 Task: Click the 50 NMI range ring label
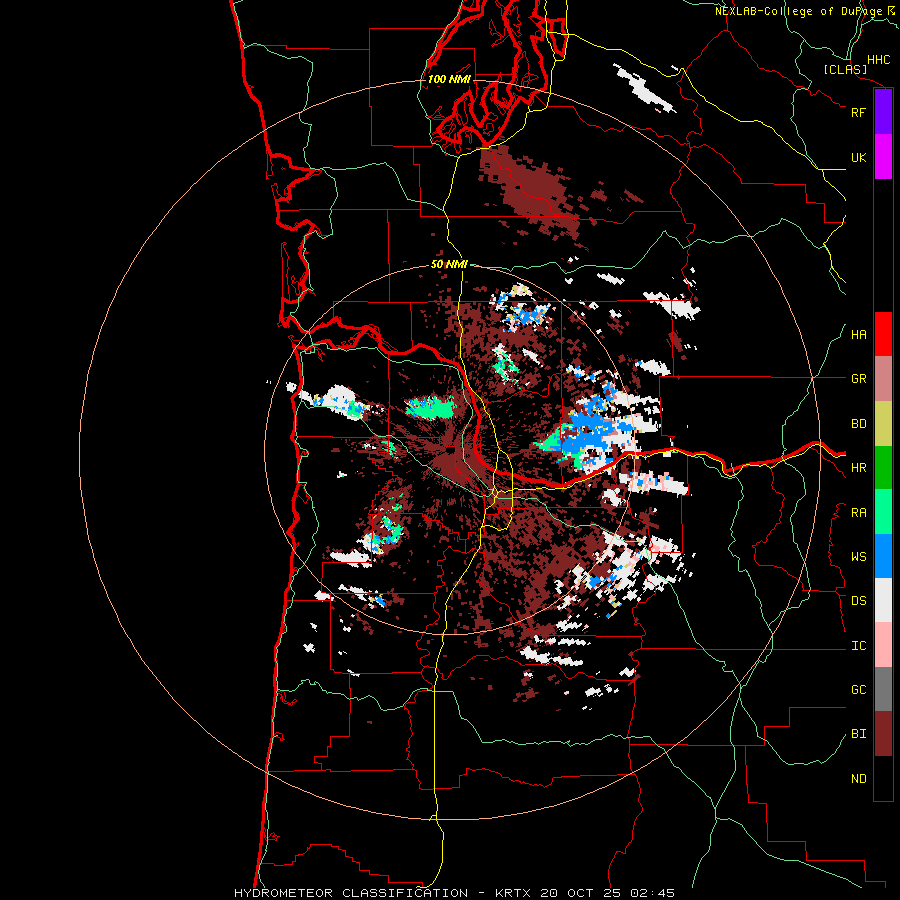pyautogui.click(x=449, y=264)
